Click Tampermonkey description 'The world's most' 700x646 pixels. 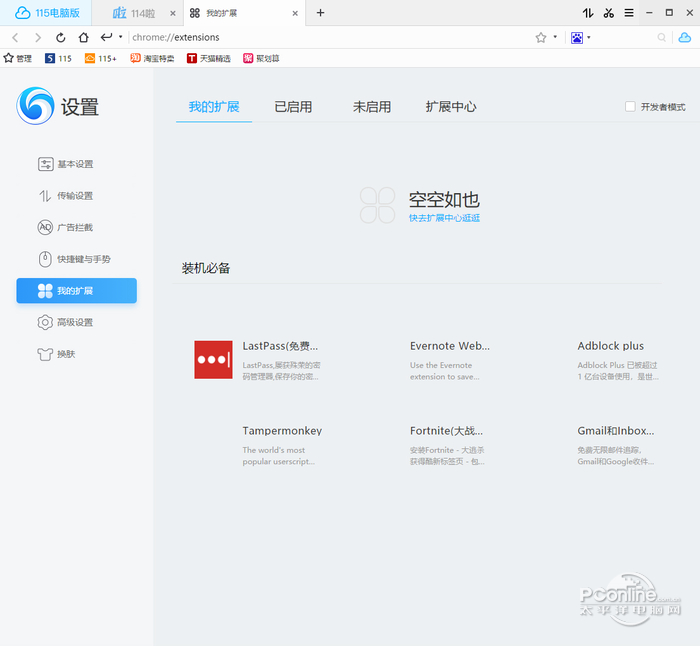tap(274, 450)
